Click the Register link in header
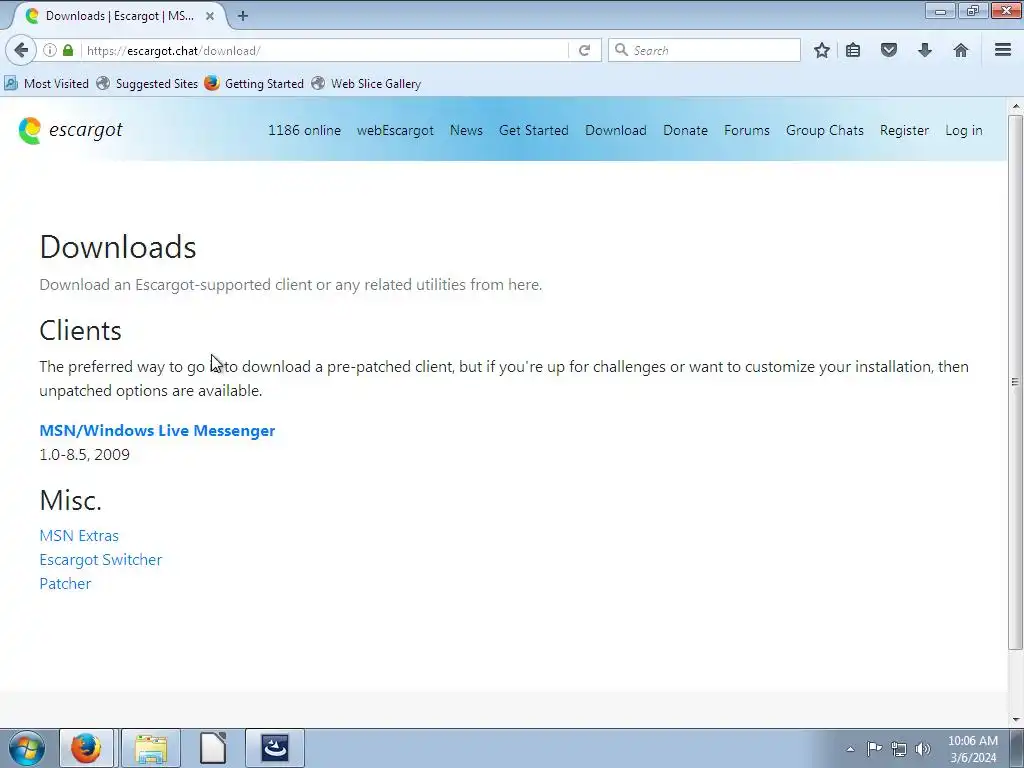The width and height of the screenshot is (1024, 768). click(904, 131)
